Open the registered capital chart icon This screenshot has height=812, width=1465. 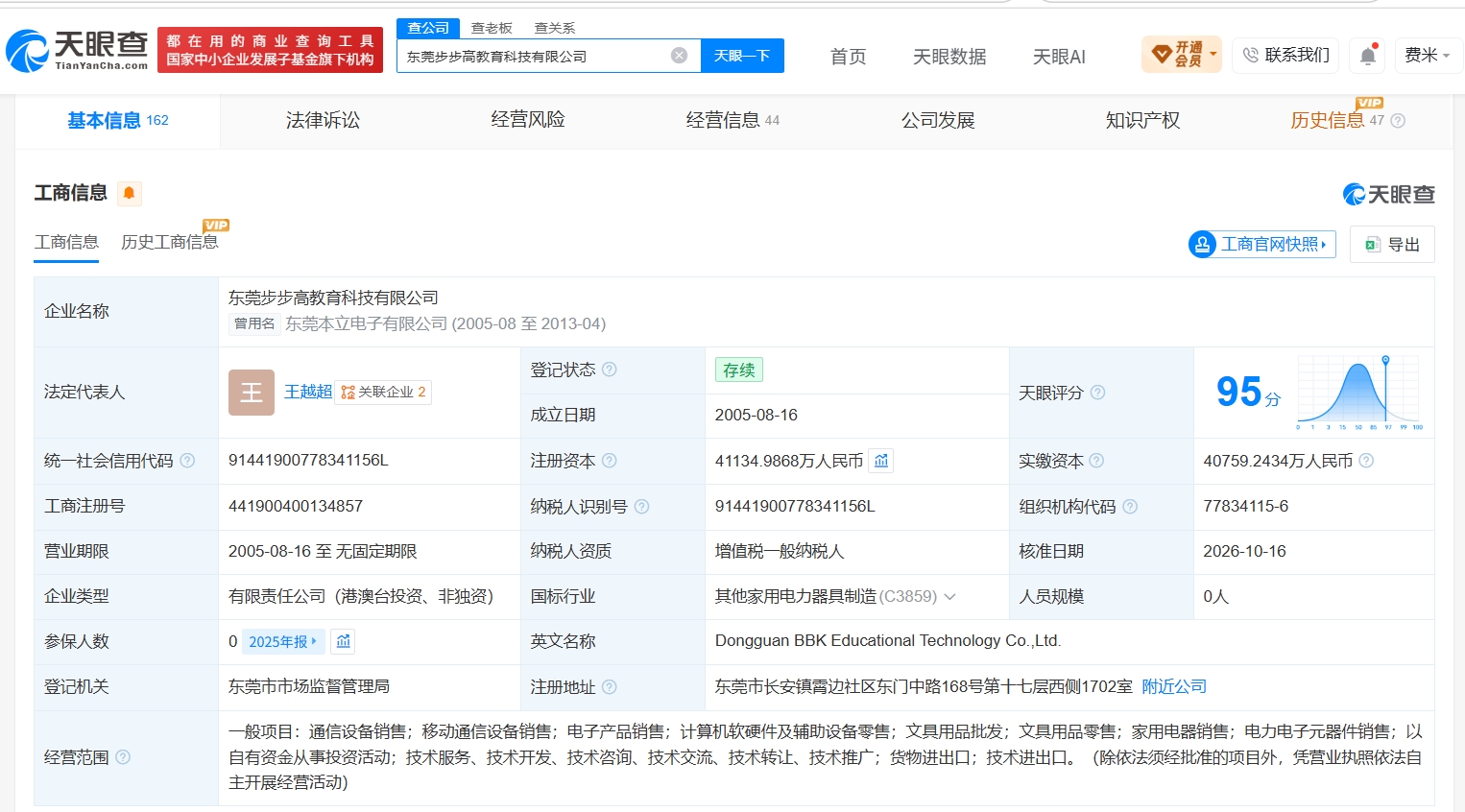click(880, 461)
